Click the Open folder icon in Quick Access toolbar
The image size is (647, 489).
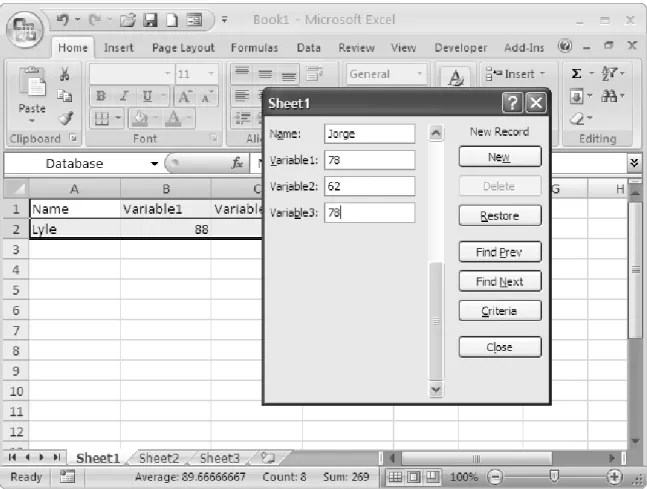(128, 19)
